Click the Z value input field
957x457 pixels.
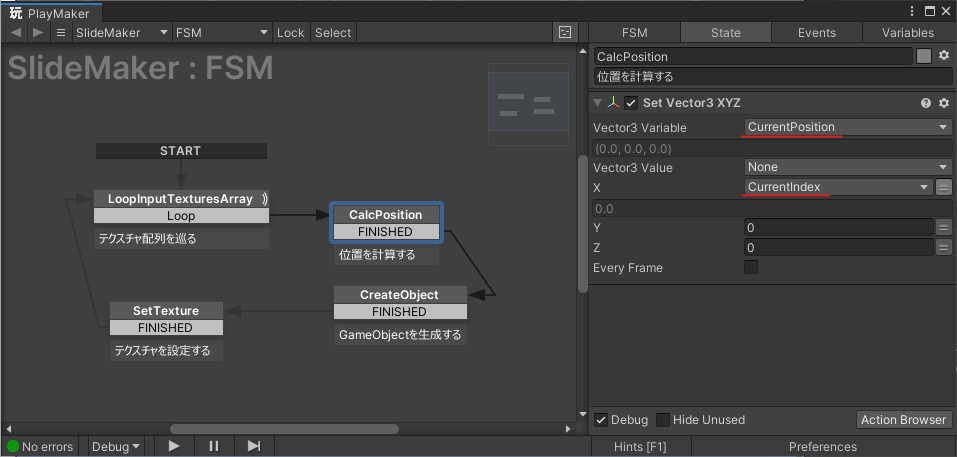click(x=839, y=248)
